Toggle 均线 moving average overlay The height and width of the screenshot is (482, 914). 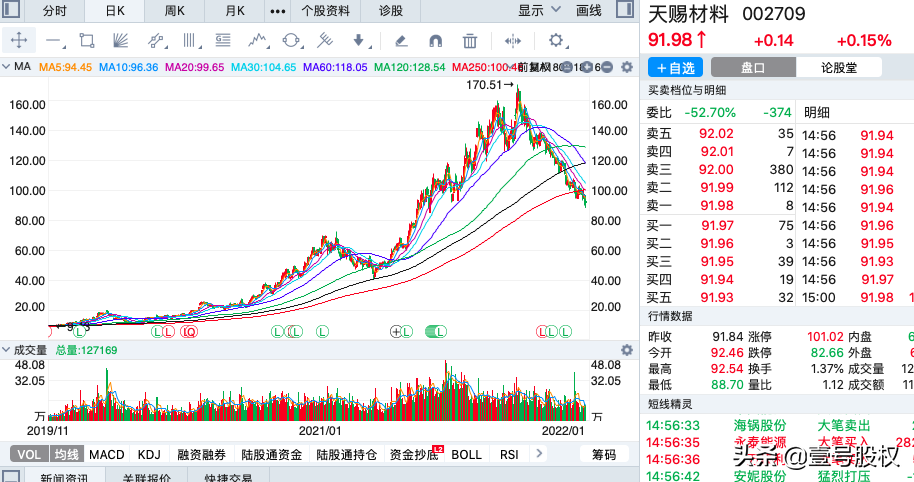66,454
